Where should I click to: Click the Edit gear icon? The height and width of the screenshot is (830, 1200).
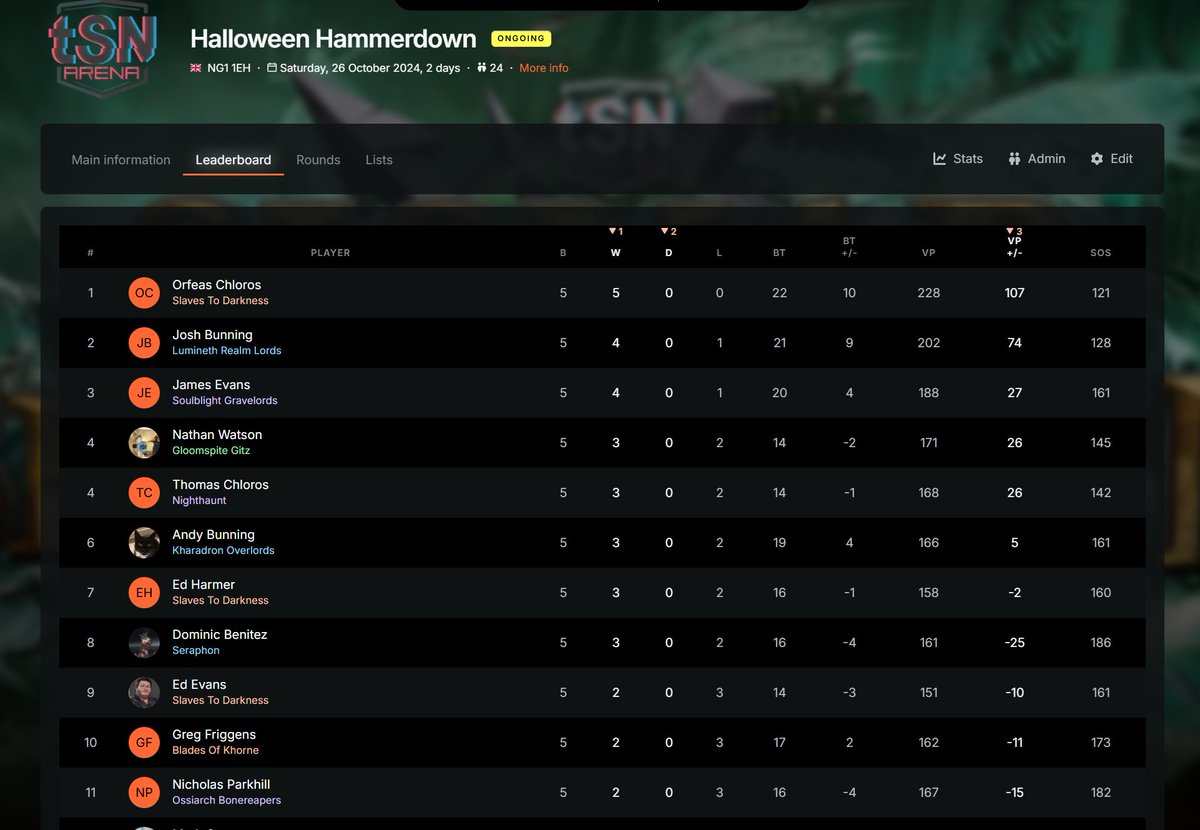click(1097, 159)
